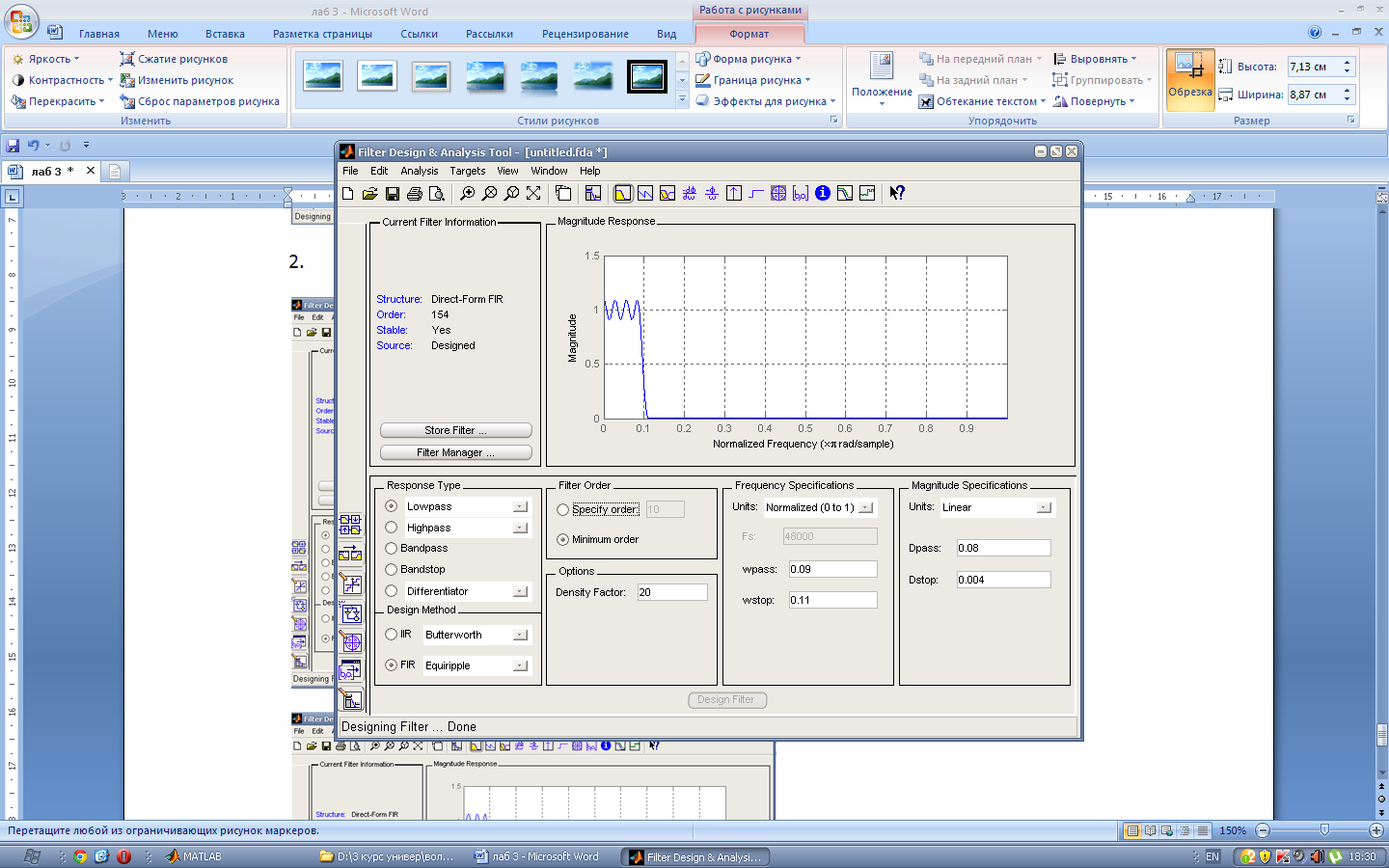
Task: Open Pole/Zero Editor sidebar panel
Action: [x=350, y=642]
